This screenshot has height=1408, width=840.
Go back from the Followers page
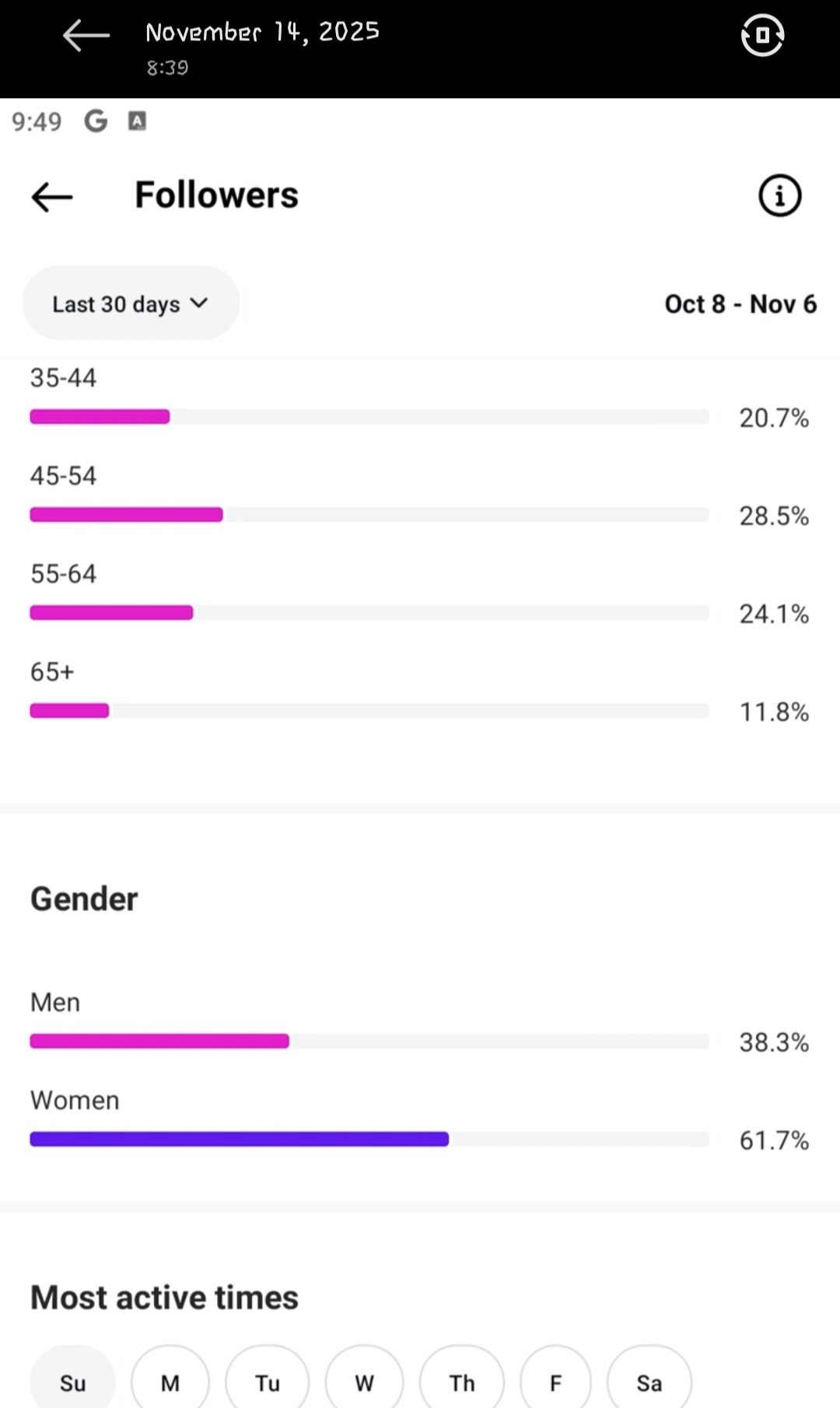52,197
